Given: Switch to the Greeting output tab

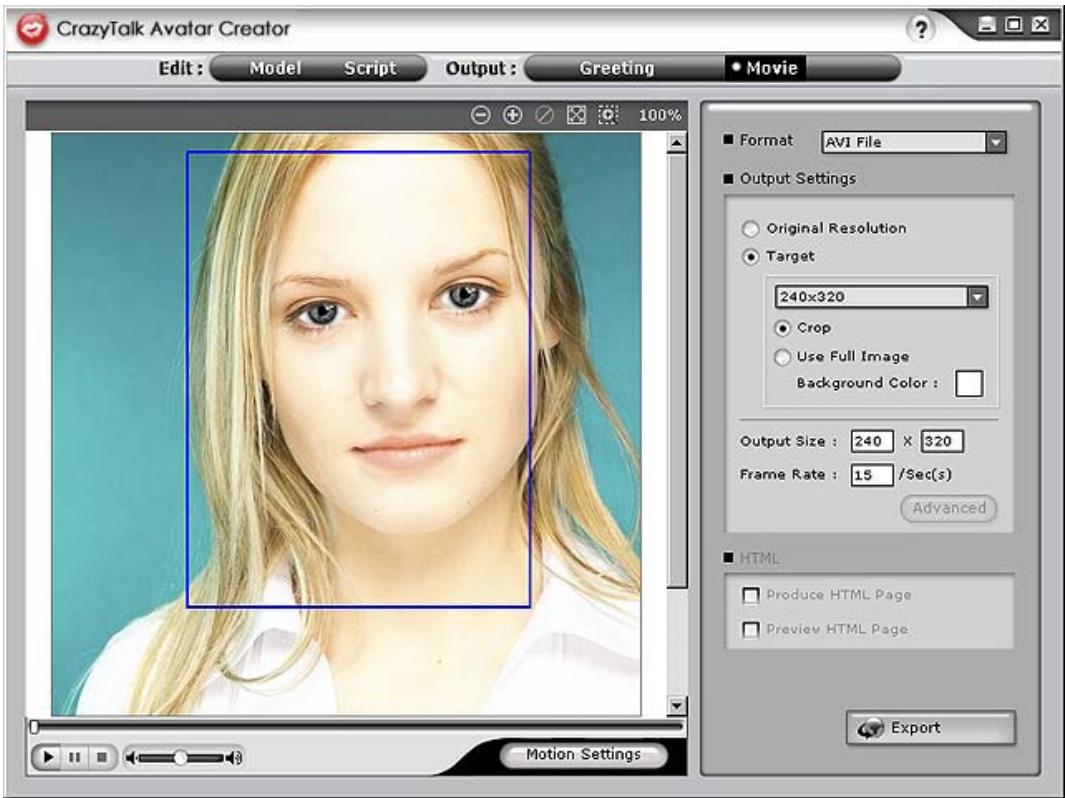Looking at the screenshot, I should (x=617, y=68).
